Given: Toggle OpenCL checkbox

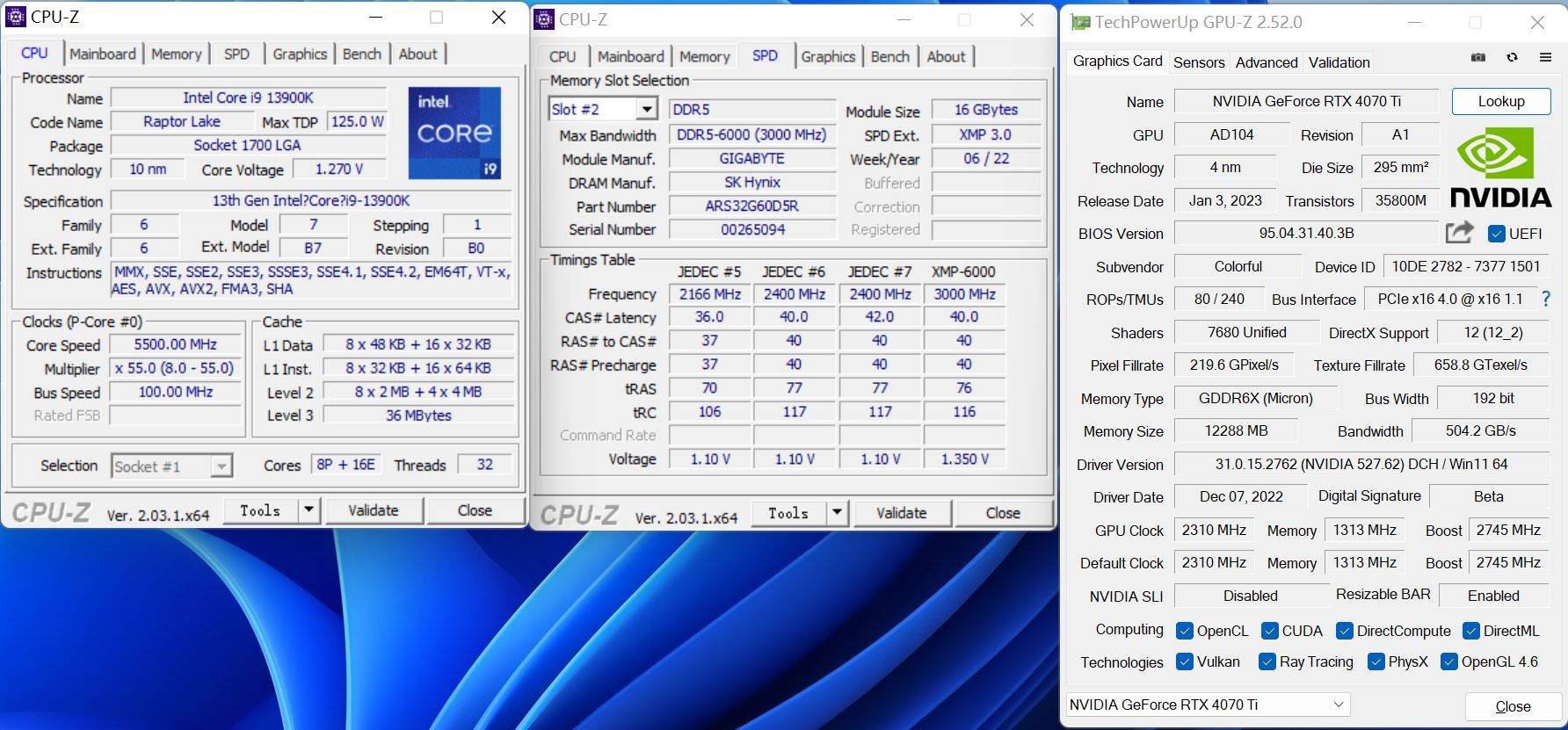Looking at the screenshot, I should (1184, 631).
